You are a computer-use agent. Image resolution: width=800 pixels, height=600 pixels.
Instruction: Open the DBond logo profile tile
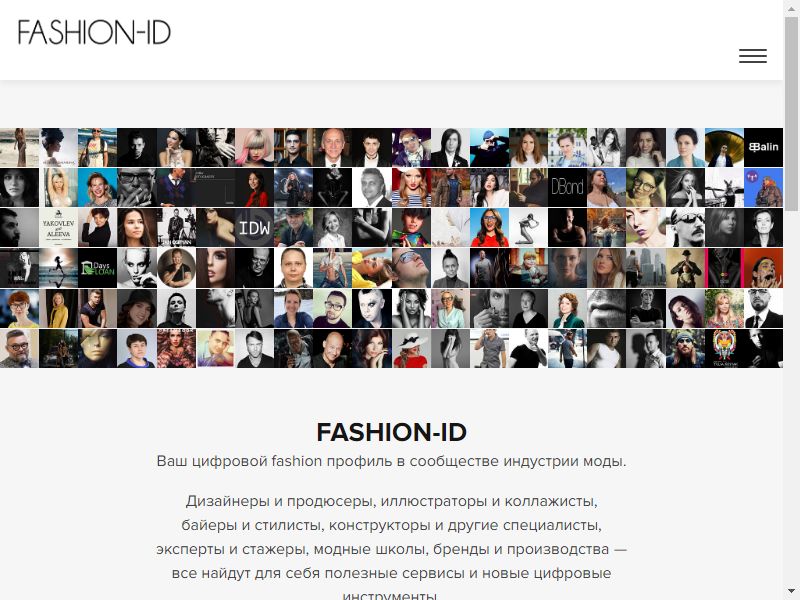coord(567,188)
